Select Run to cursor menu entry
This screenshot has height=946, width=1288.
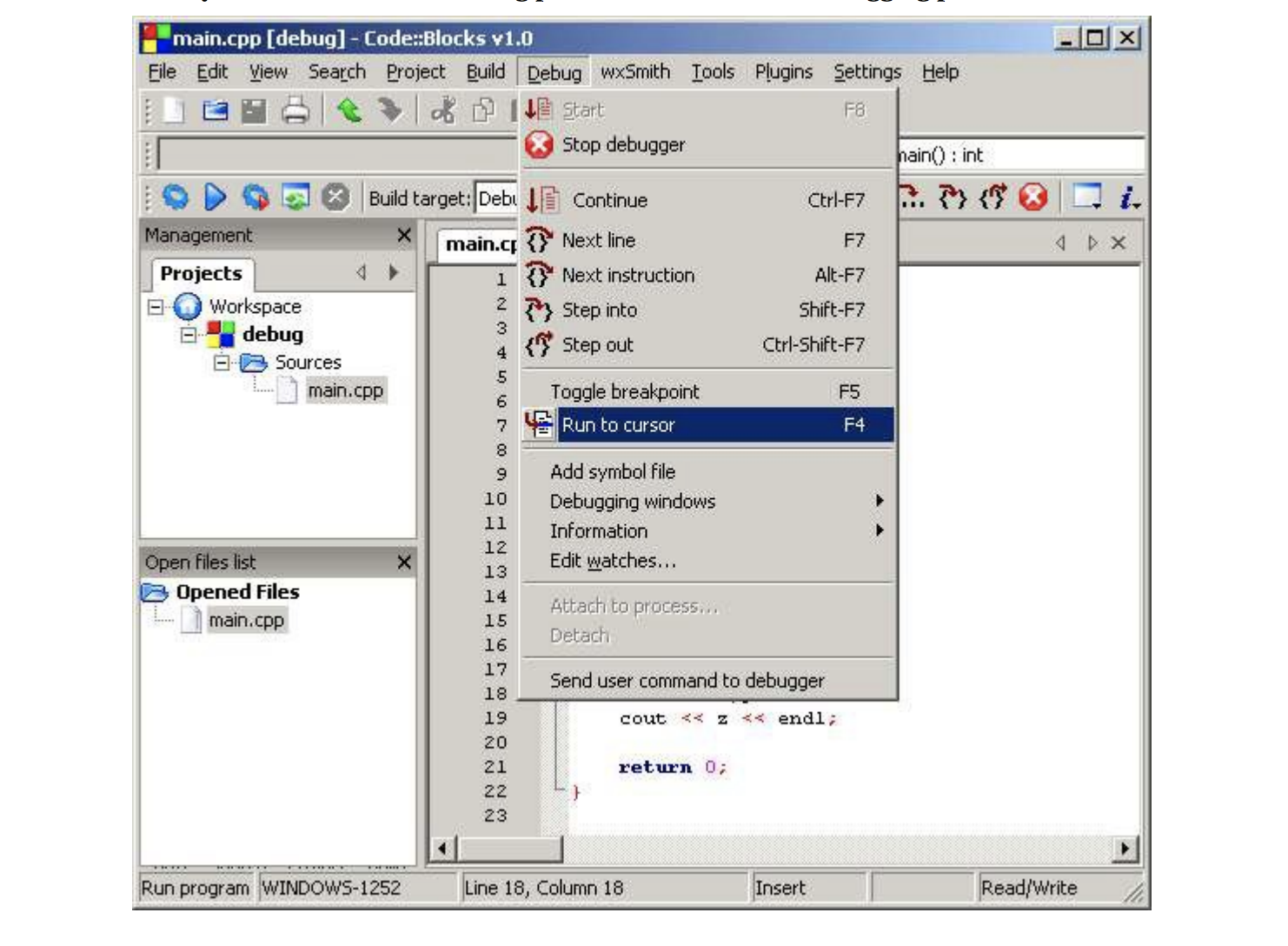(x=618, y=425)
